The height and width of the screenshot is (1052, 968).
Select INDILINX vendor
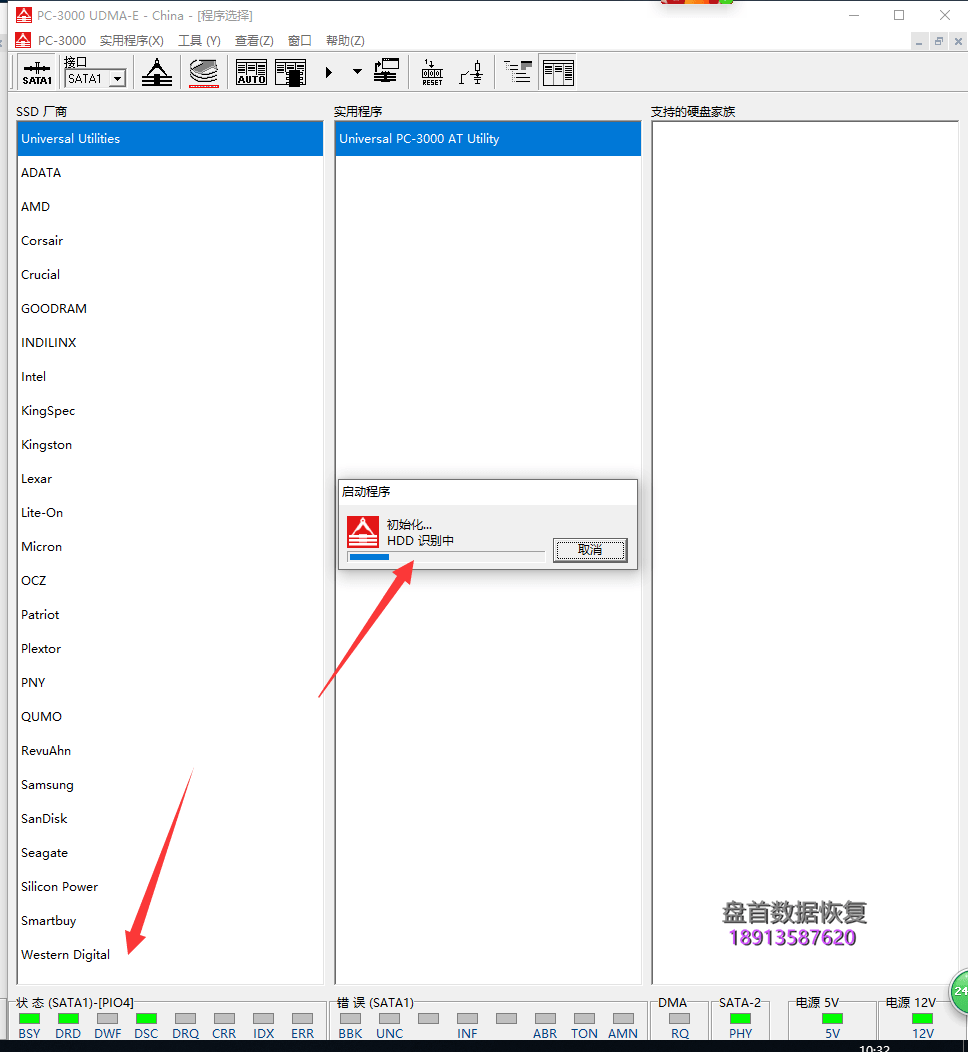tap(170, 343)
